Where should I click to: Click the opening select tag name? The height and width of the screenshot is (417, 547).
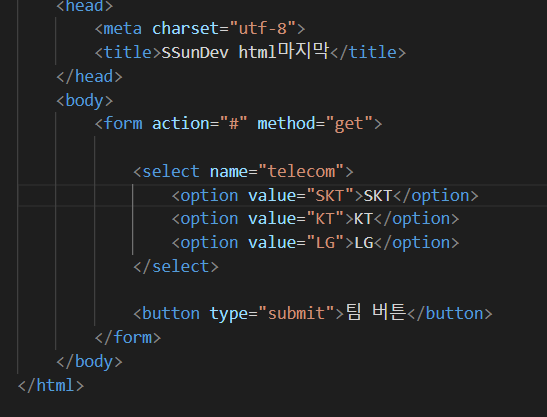171,172
